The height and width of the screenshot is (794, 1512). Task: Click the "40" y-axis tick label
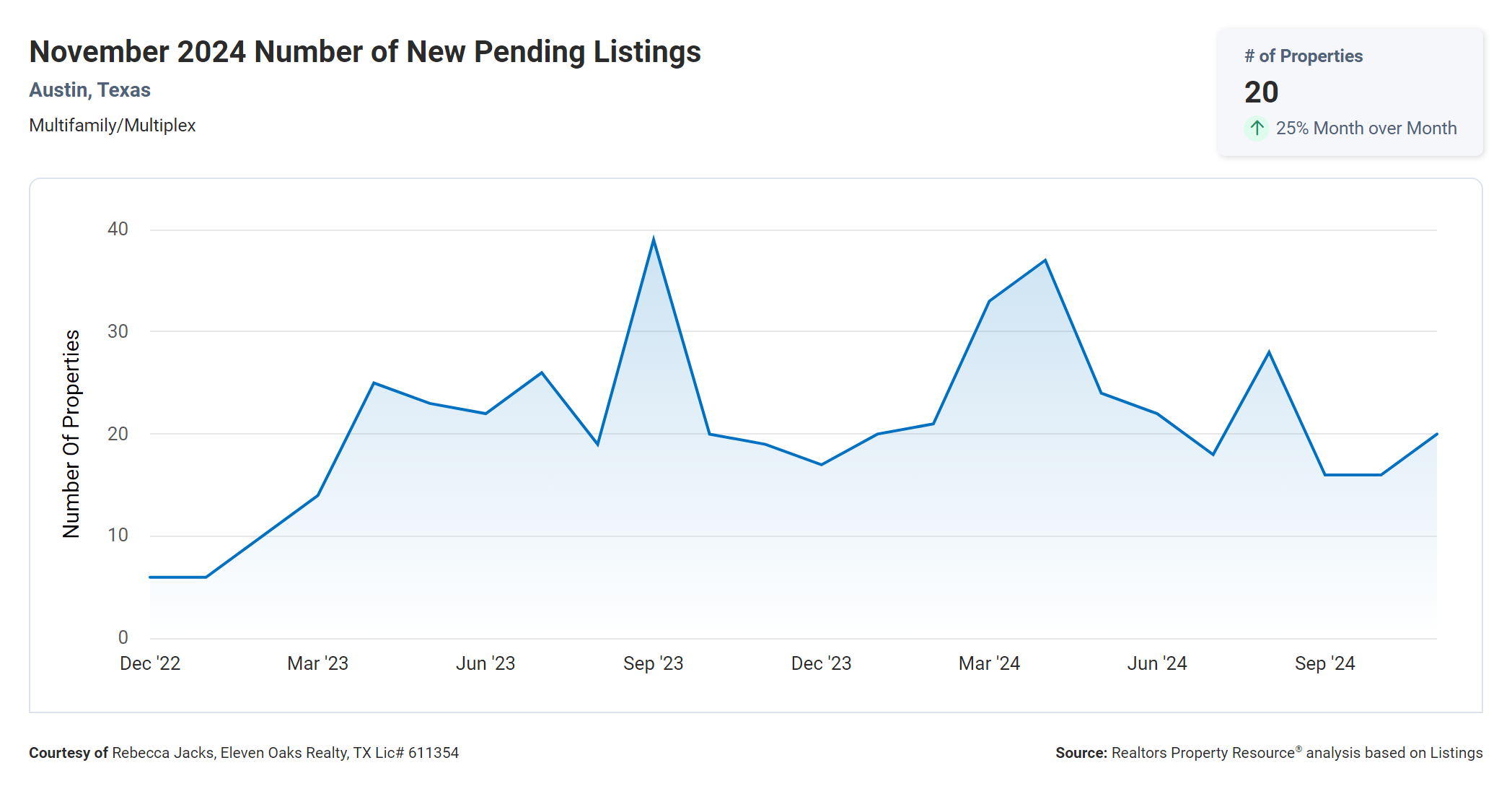(118, 229)
